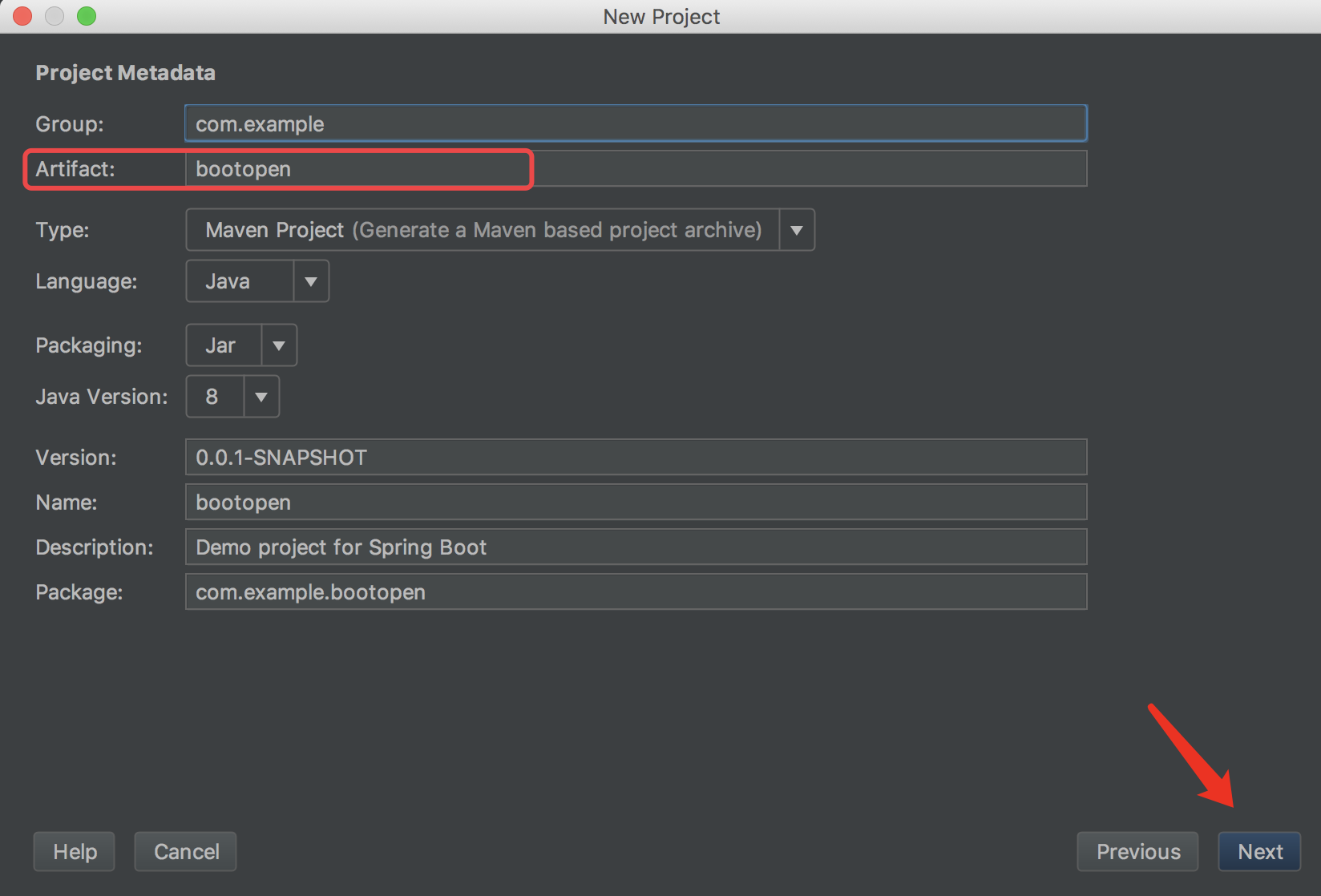
Task: Open the Language dropdown showing Java
Action: coord(240,281)
